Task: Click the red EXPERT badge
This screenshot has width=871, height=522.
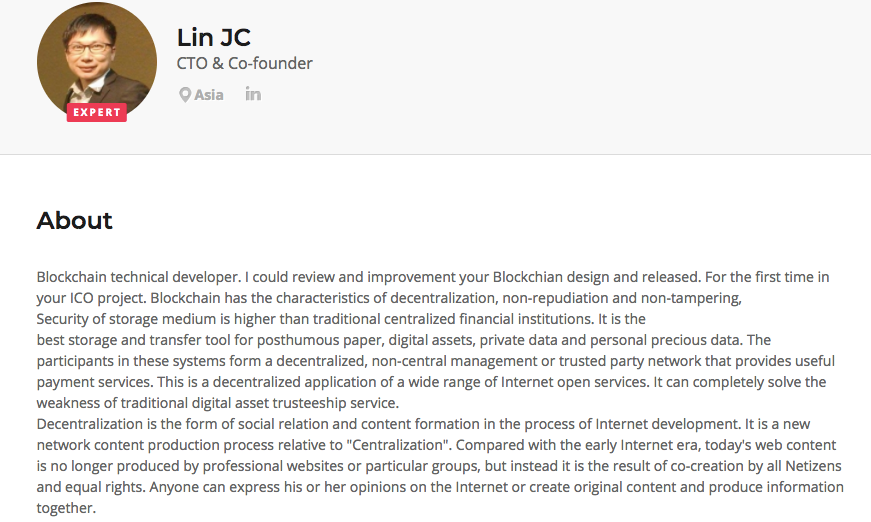Action: point(97,112)
